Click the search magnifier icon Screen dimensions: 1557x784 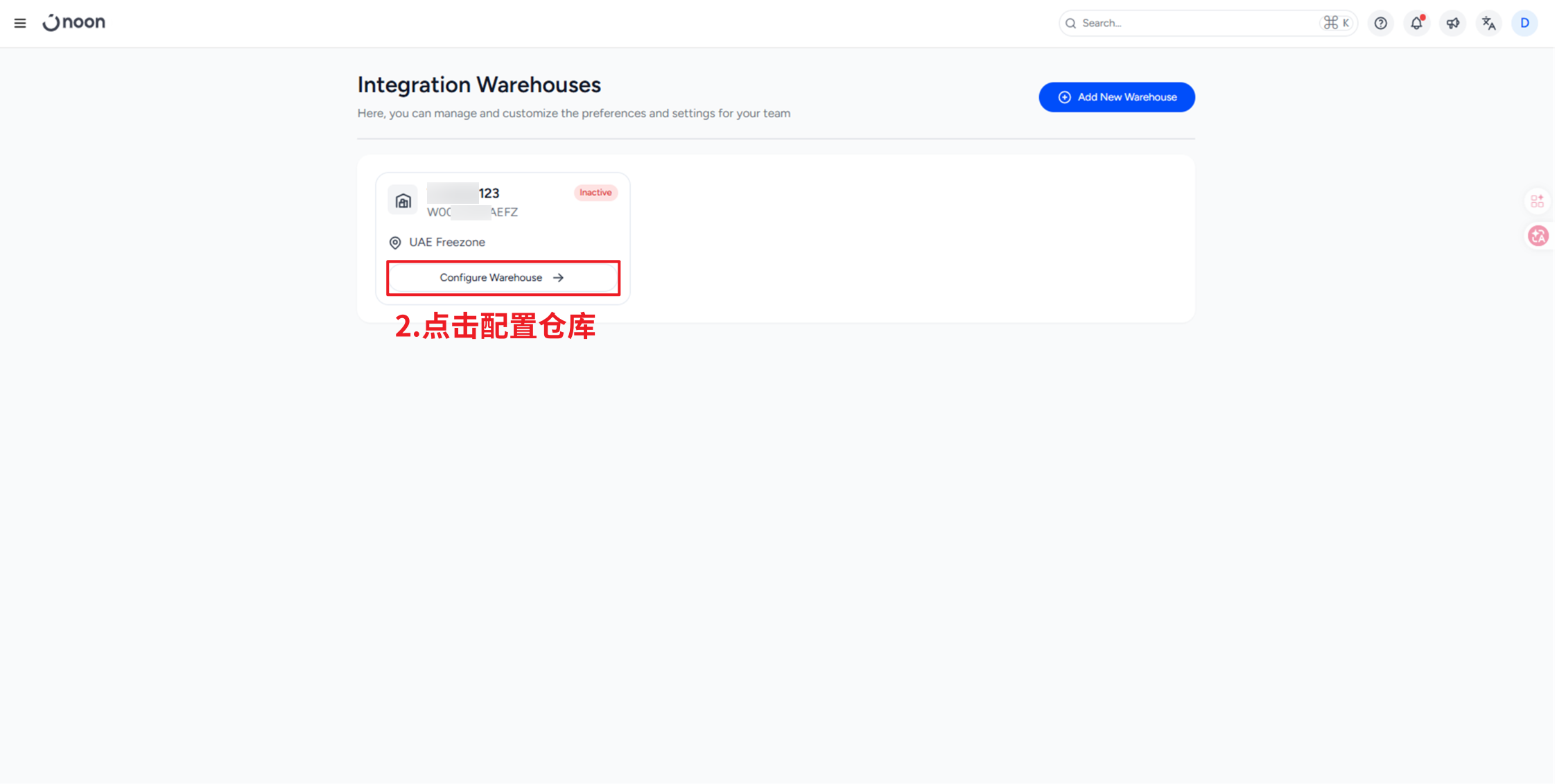tap(1071, 23)
